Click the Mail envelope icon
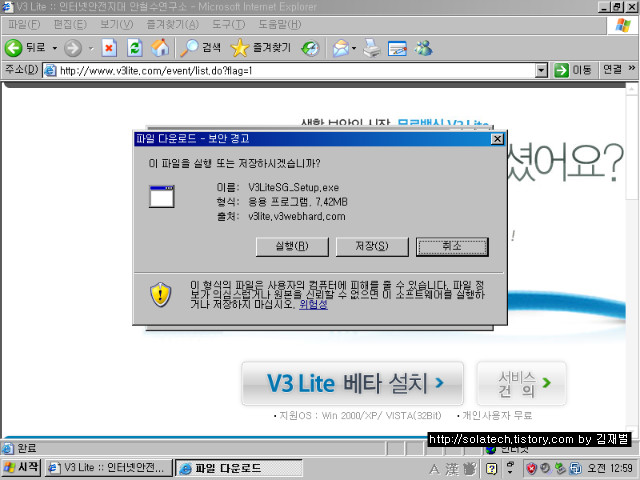Image resolution: width=640 pixels, height=480 pixels. 341,48
